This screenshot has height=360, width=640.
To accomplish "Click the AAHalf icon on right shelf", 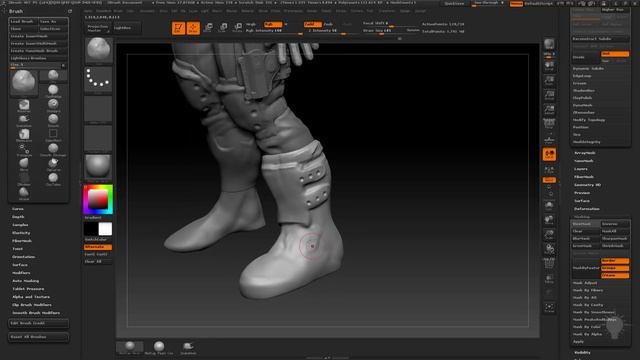I will pos(549,110).
